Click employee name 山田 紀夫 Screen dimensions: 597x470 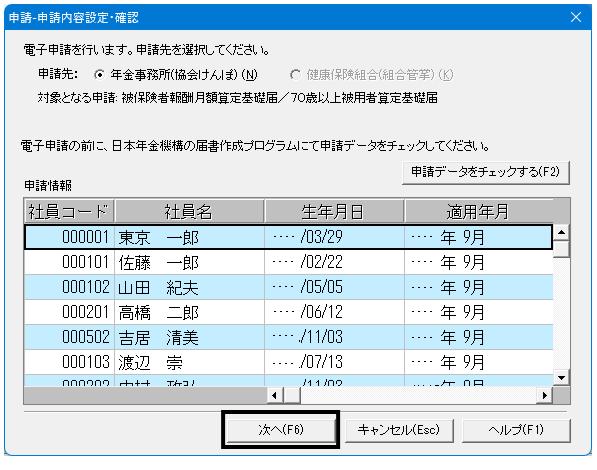pos(189,287)
